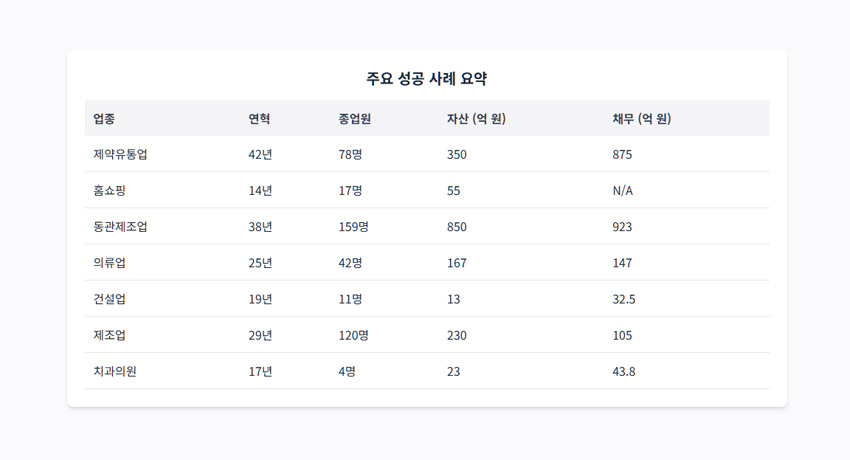Click the 연혁 column header

click(259, 119)
